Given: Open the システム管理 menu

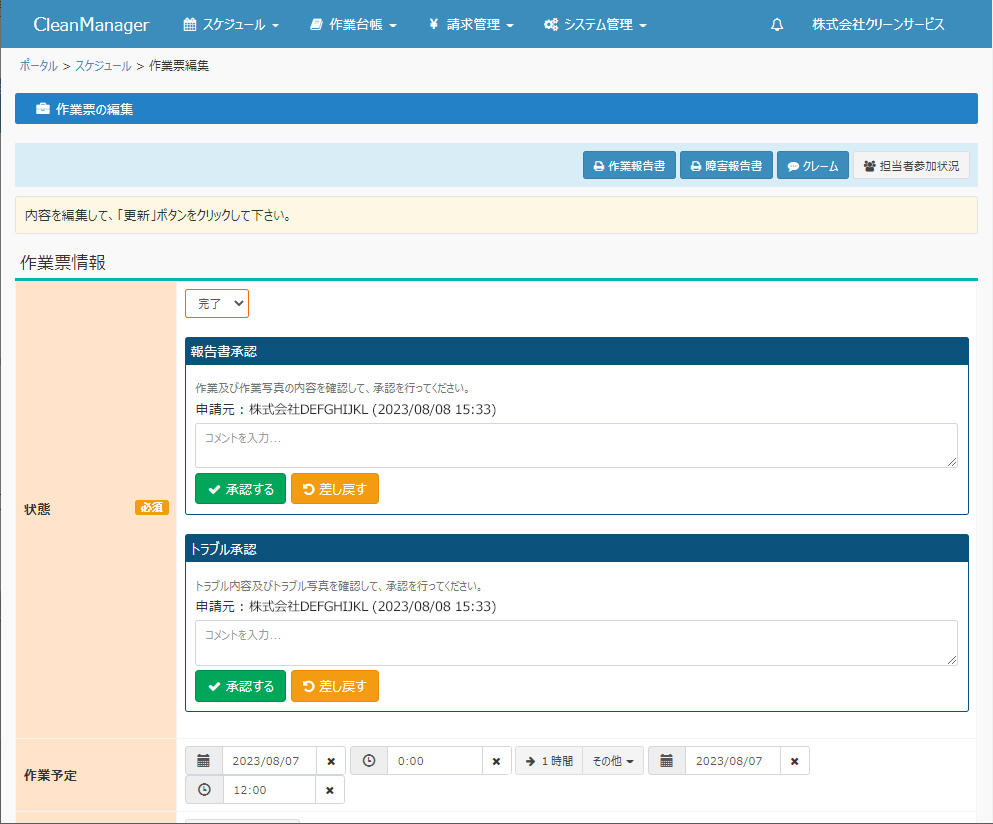Looking at the screenshot, I should 595,25.
